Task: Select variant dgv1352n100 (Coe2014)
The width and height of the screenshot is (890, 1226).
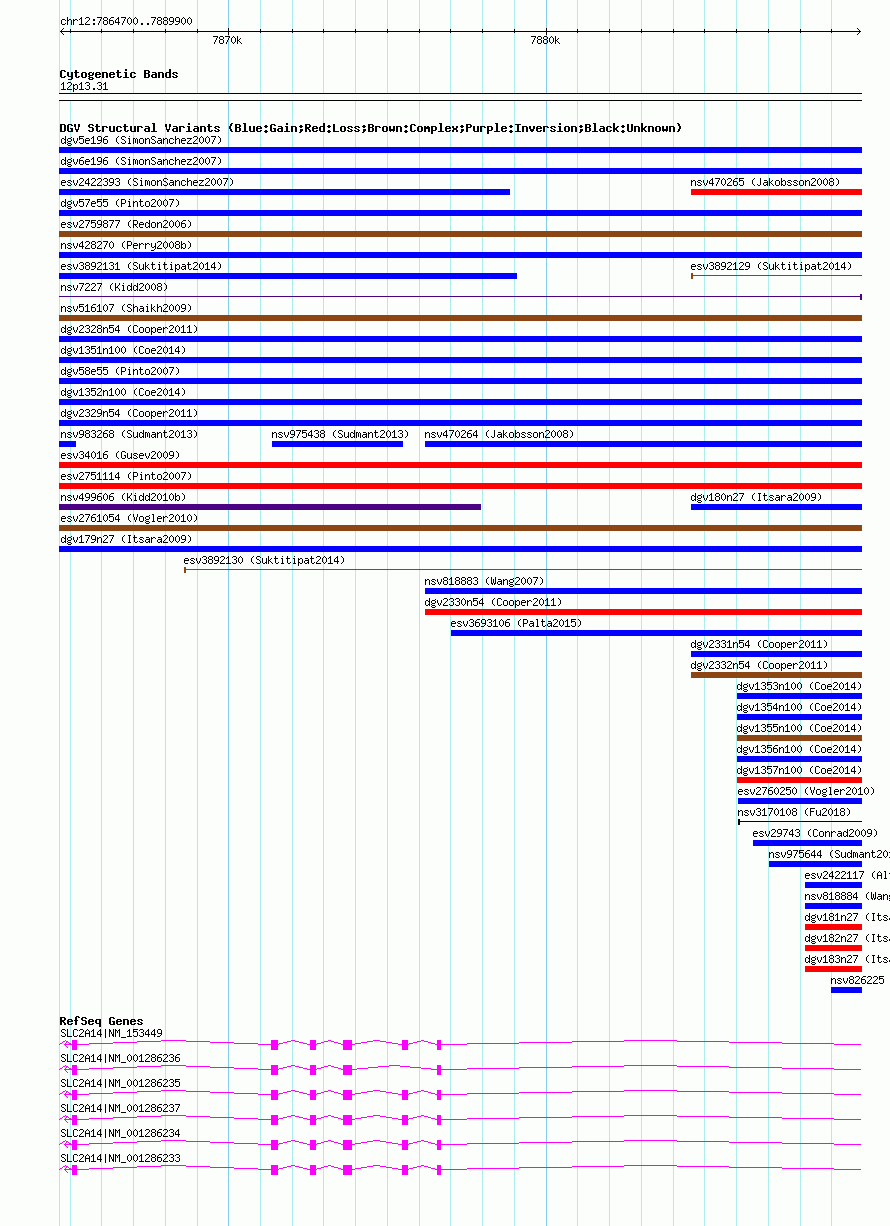Action: [x=123, y=392]
